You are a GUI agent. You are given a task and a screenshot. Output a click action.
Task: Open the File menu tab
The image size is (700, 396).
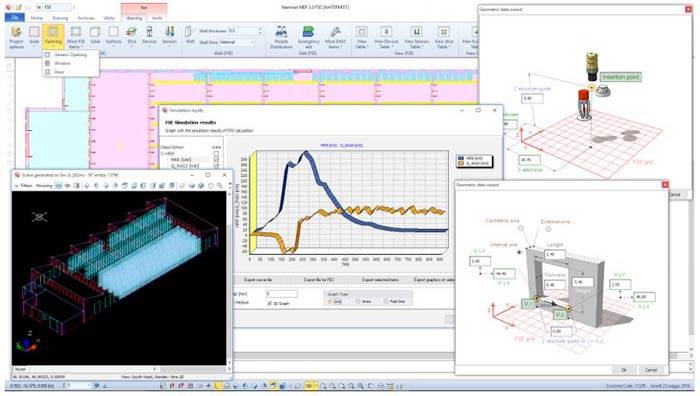(x=15, y=17)
